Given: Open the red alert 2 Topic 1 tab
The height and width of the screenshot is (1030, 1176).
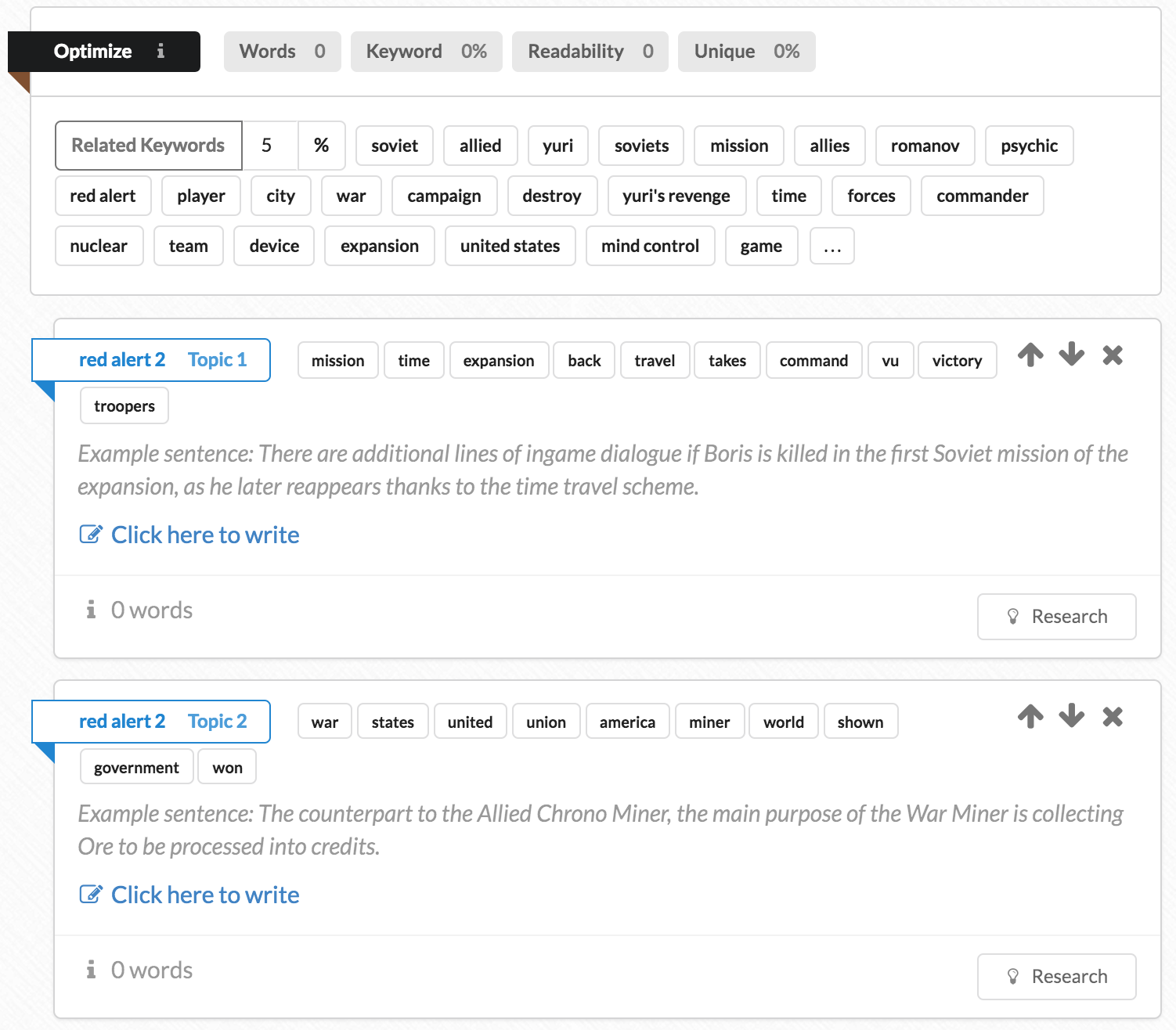Looking at the screenshot, I should pyautogui.click(x=151, y=360).
